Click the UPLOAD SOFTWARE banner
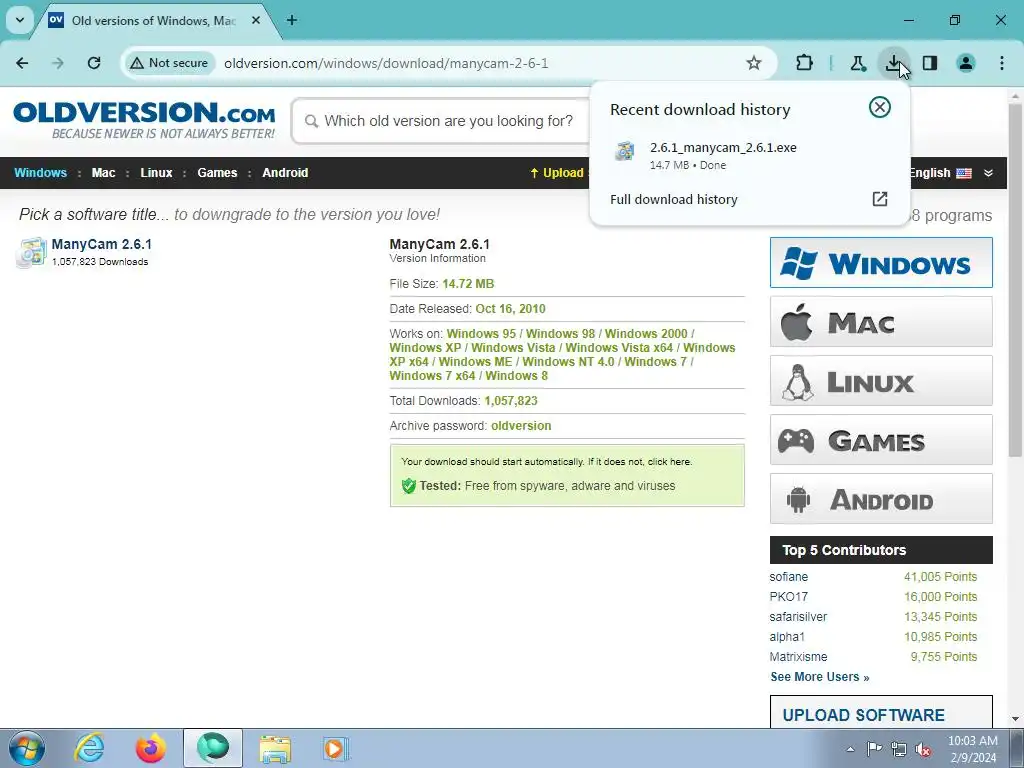This screenshot has height=768, width=1024. pyautogui.click(x=881, y=712)
